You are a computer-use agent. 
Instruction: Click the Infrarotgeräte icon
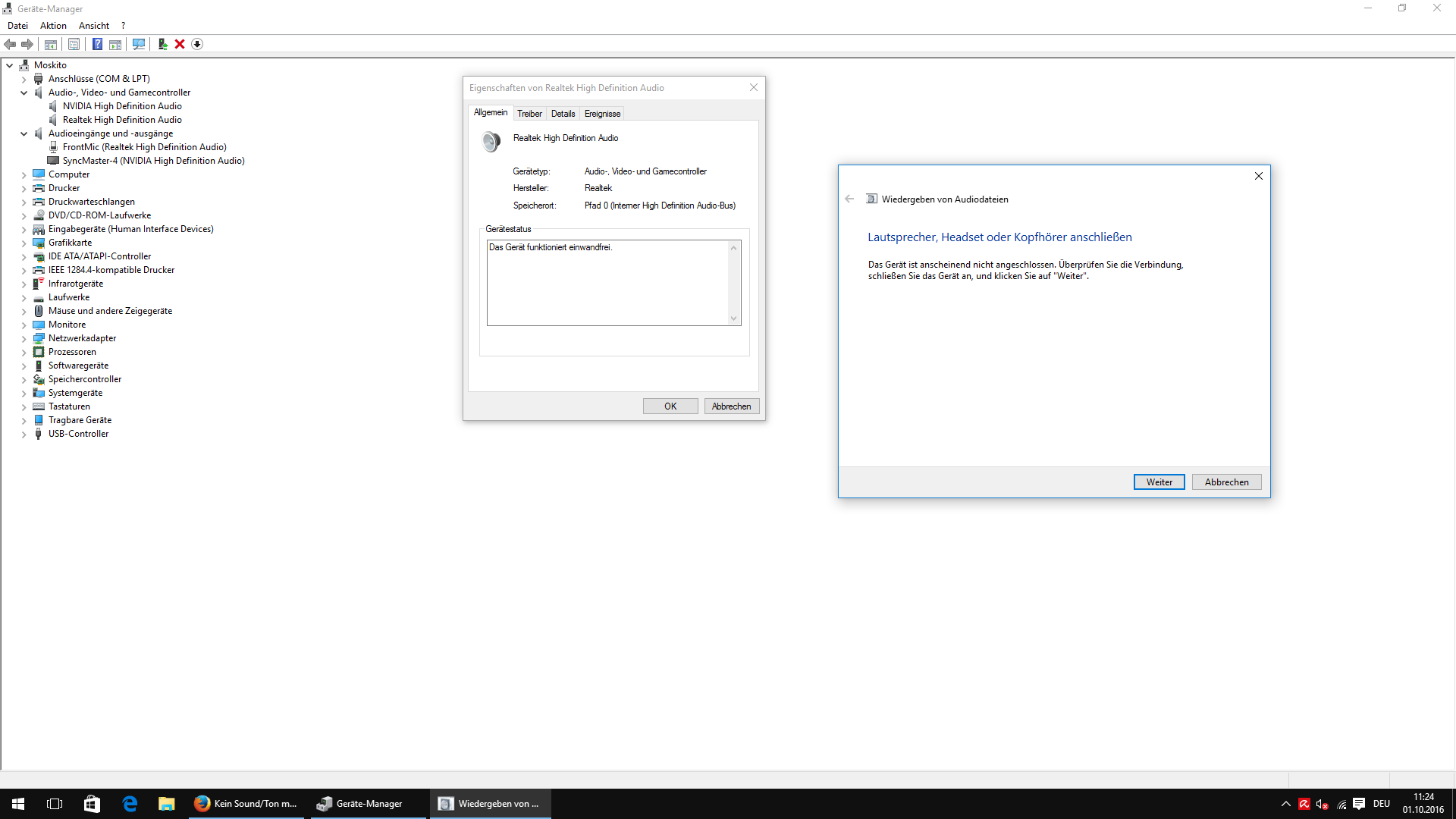39,284
